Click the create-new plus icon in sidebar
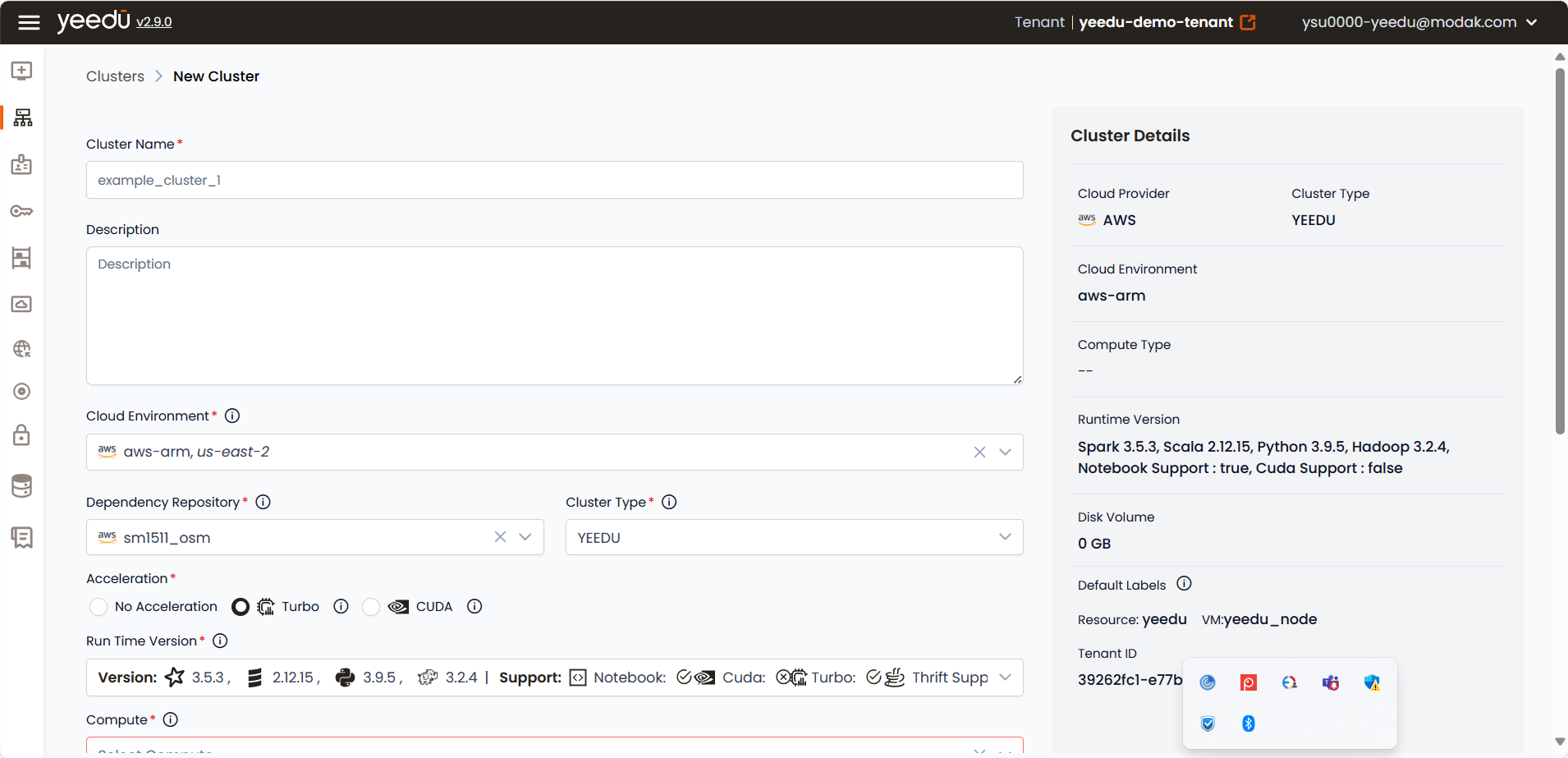Image resolution: width=1568 pixels, height=758 pixels. pos(22,71)
